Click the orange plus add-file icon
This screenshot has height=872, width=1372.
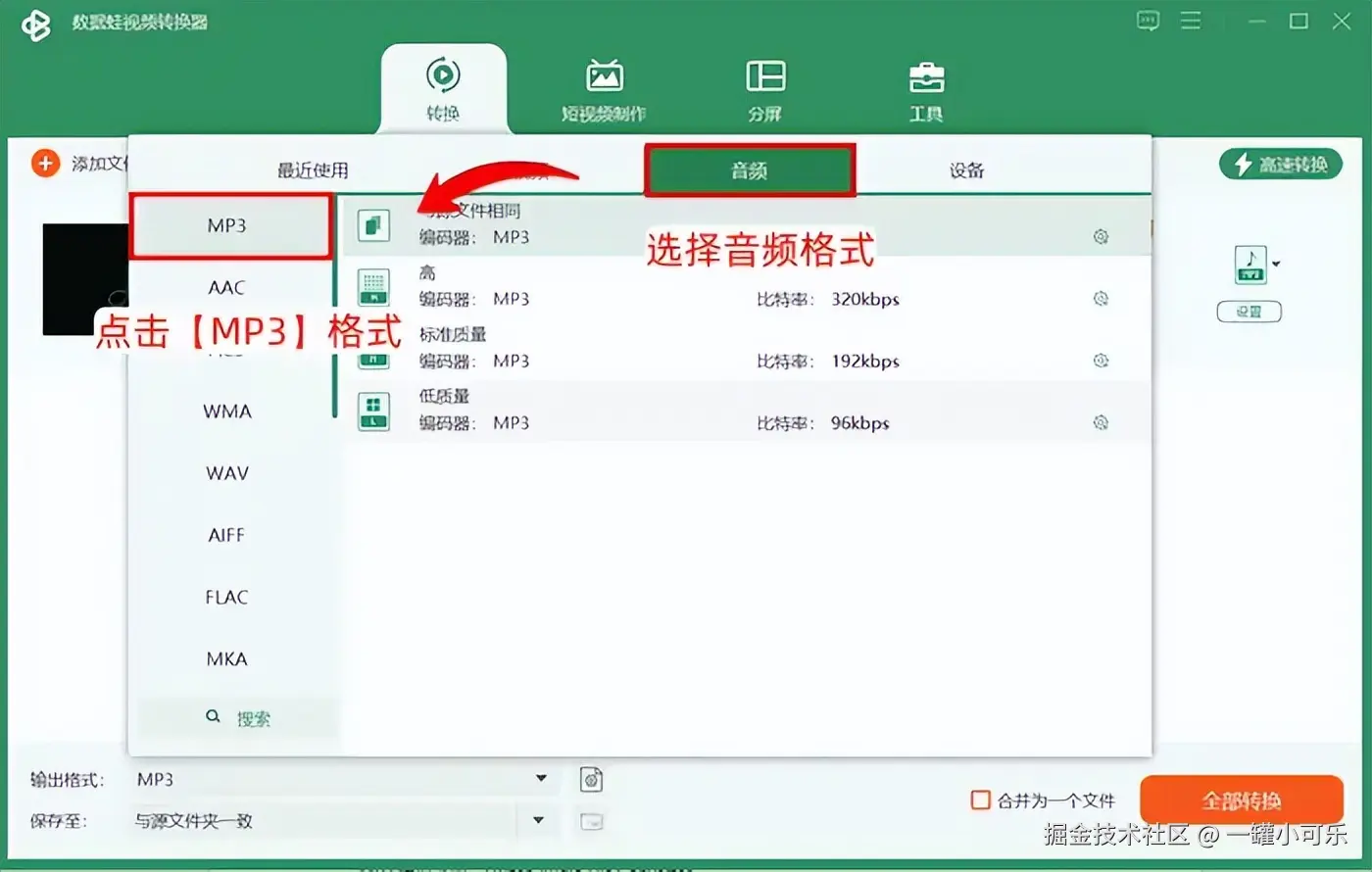(x=45, y=163)
